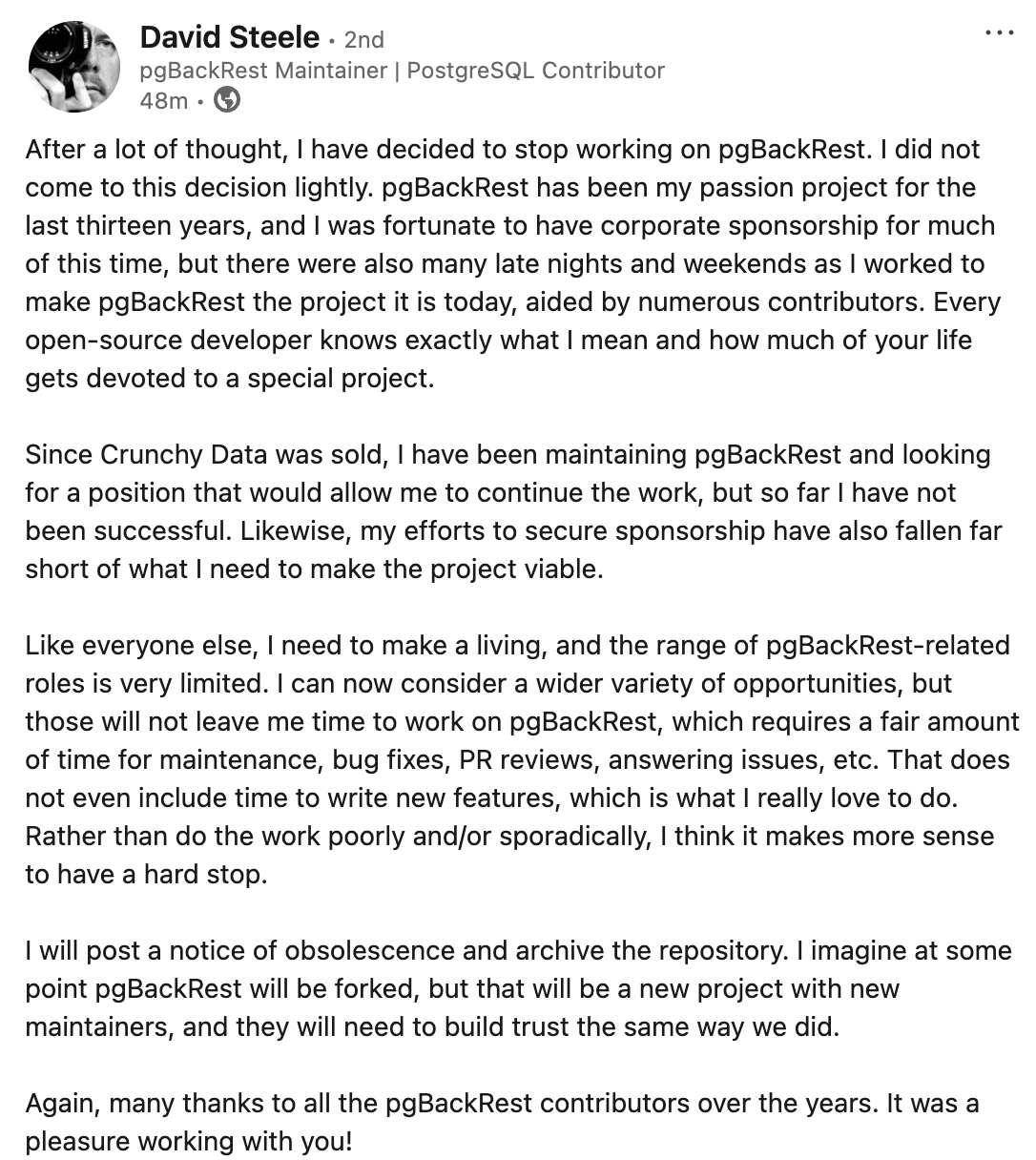
Task: Click the paragraph starting "Like everyone else"
Action: (x=516, y=759)
